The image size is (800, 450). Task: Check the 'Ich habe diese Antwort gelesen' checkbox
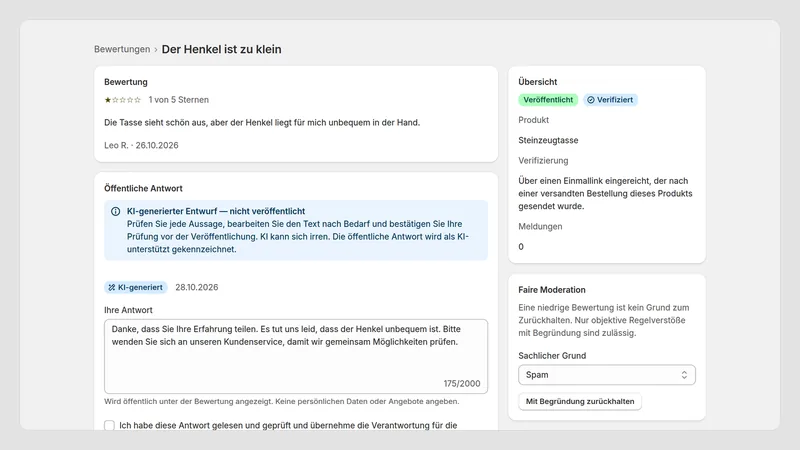(x=109, y=426)
